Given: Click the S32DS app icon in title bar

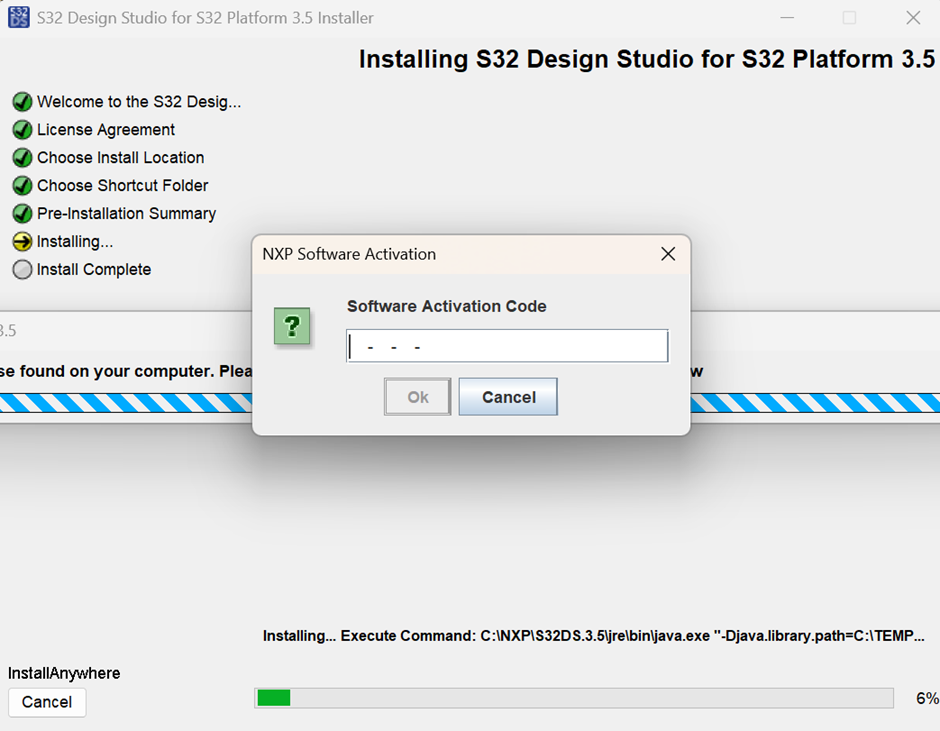Looking at the screenshot, I should [x=19, y=17].
